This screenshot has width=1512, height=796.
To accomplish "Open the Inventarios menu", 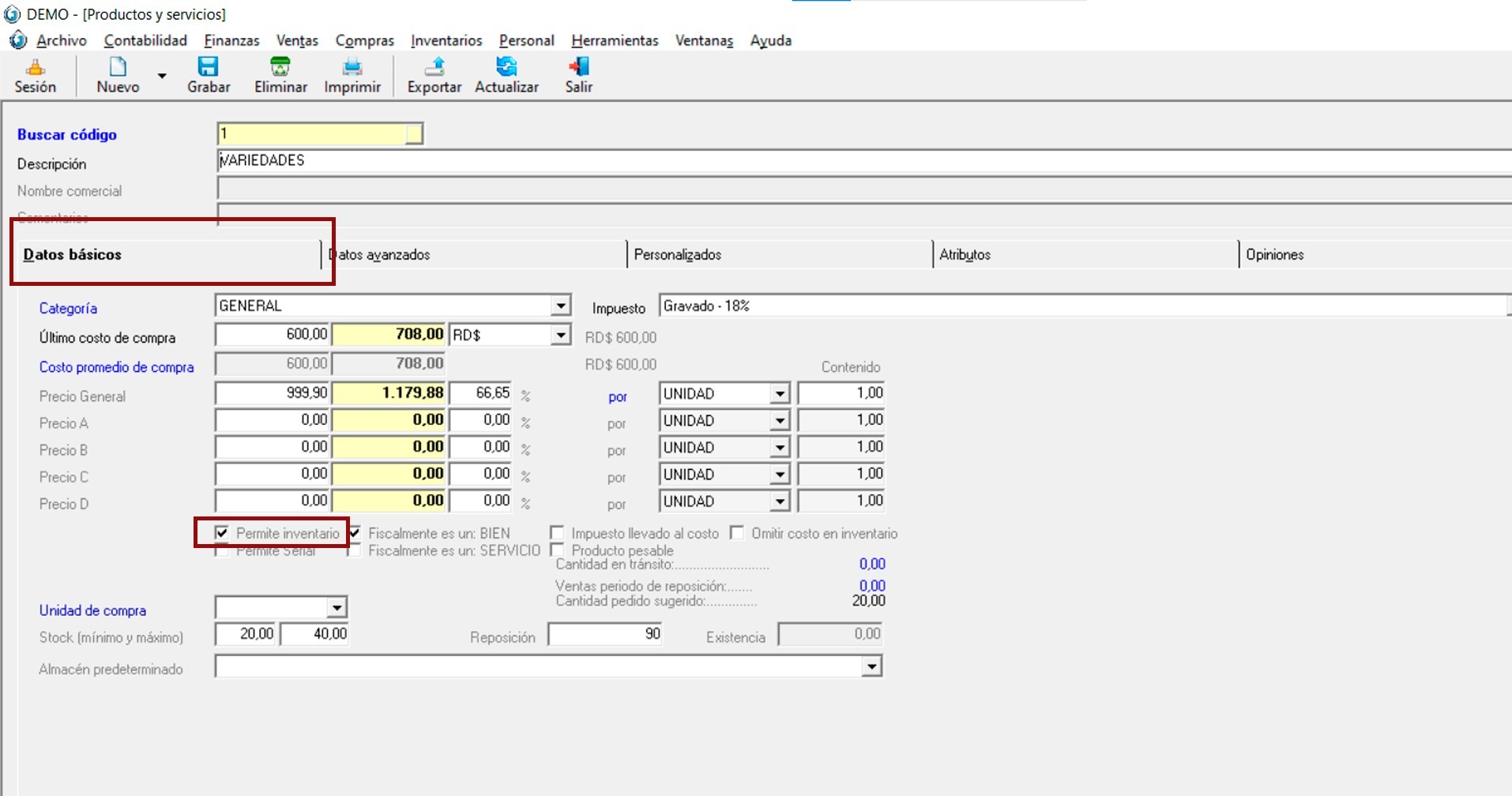I will point(446,40).
